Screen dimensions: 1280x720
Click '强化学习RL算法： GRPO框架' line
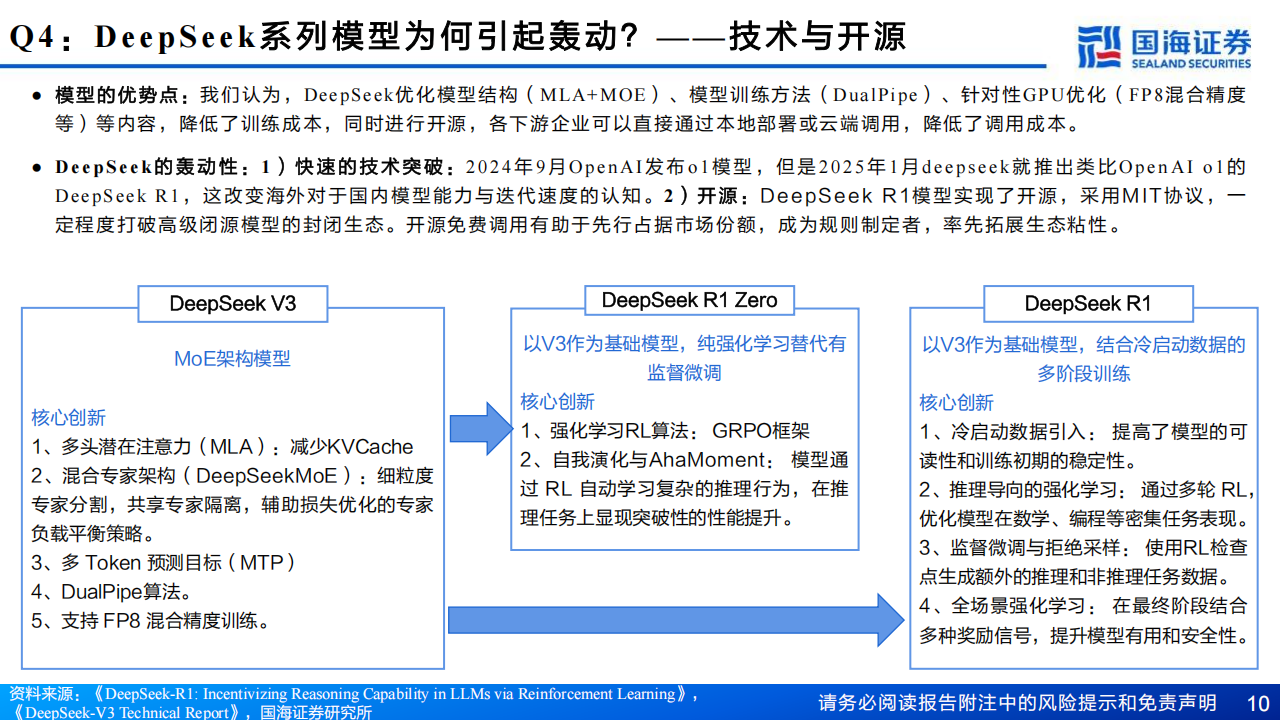tap(665, 431)
